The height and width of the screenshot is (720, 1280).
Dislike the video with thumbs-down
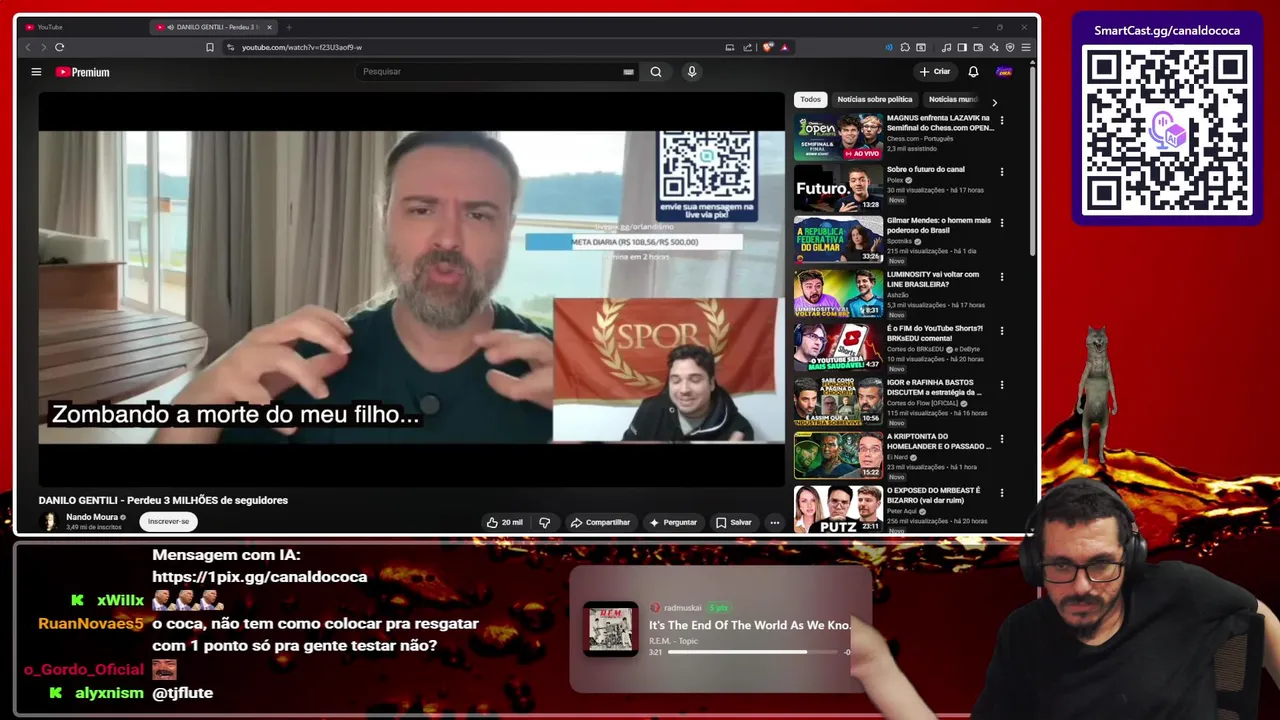[x=545, y=522]
